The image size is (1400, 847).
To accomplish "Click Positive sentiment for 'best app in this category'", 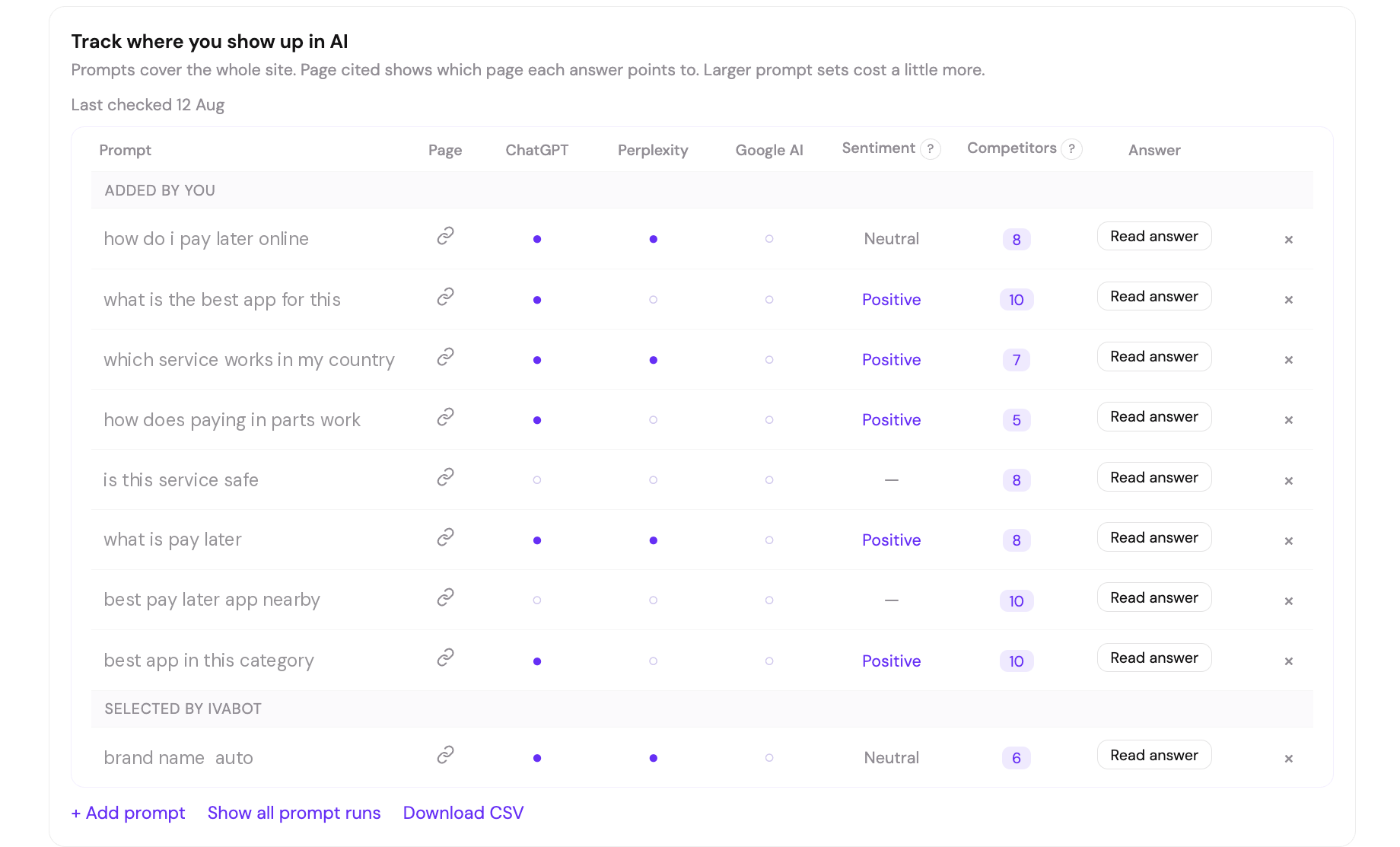I will click(x=892, y=661).
